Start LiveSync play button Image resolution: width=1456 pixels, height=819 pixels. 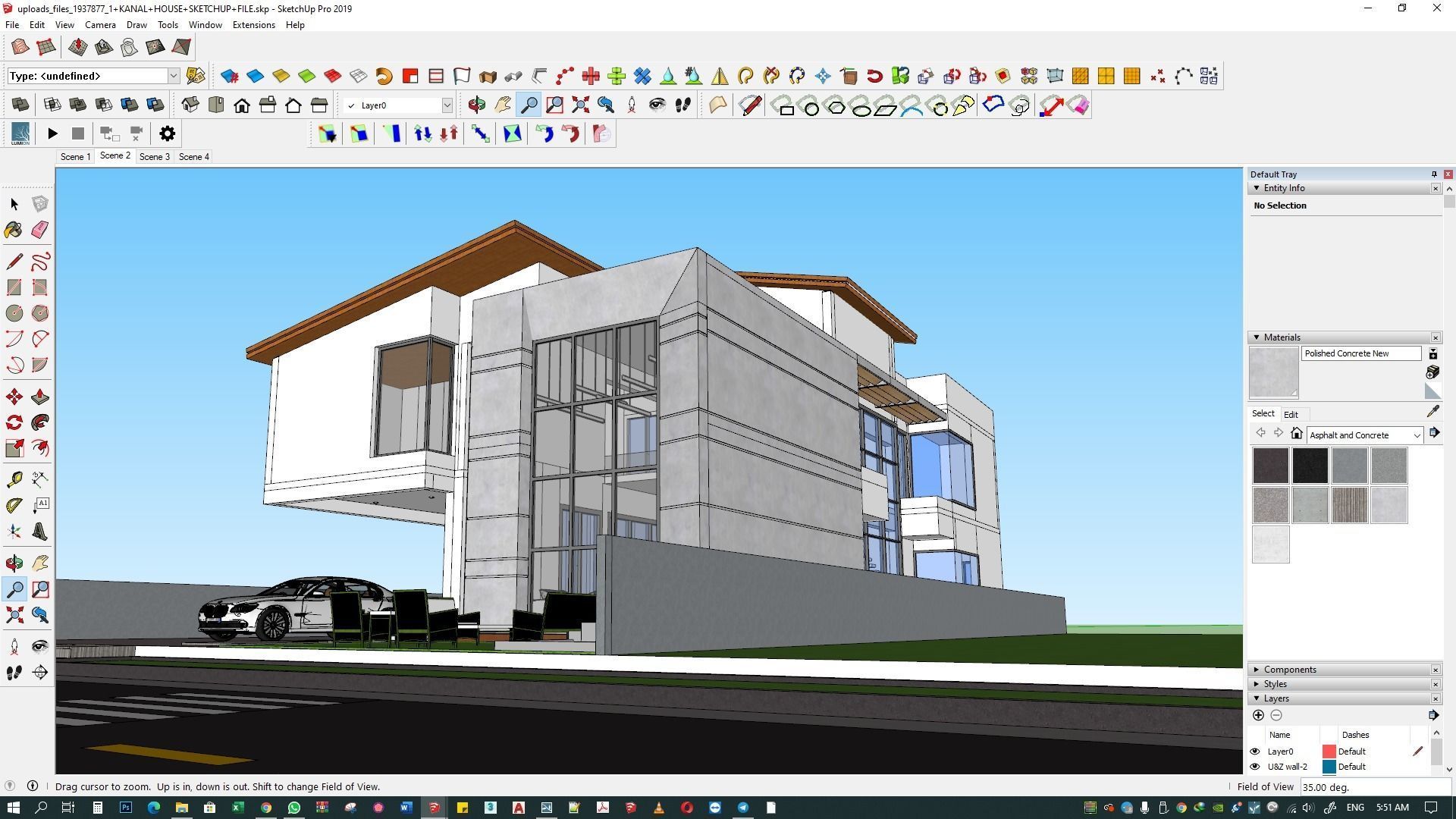[x=52, y=133]
